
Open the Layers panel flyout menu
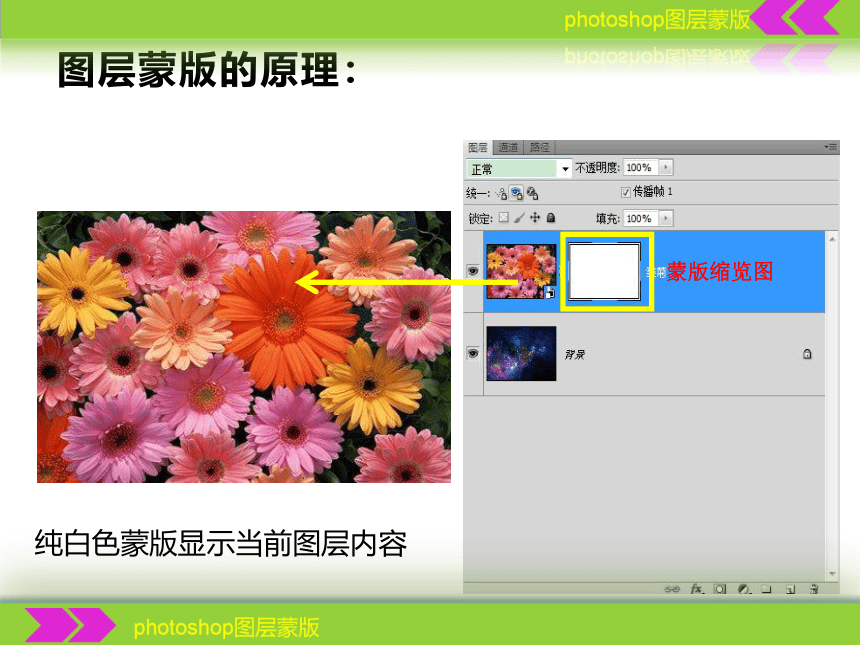(830, 147)
